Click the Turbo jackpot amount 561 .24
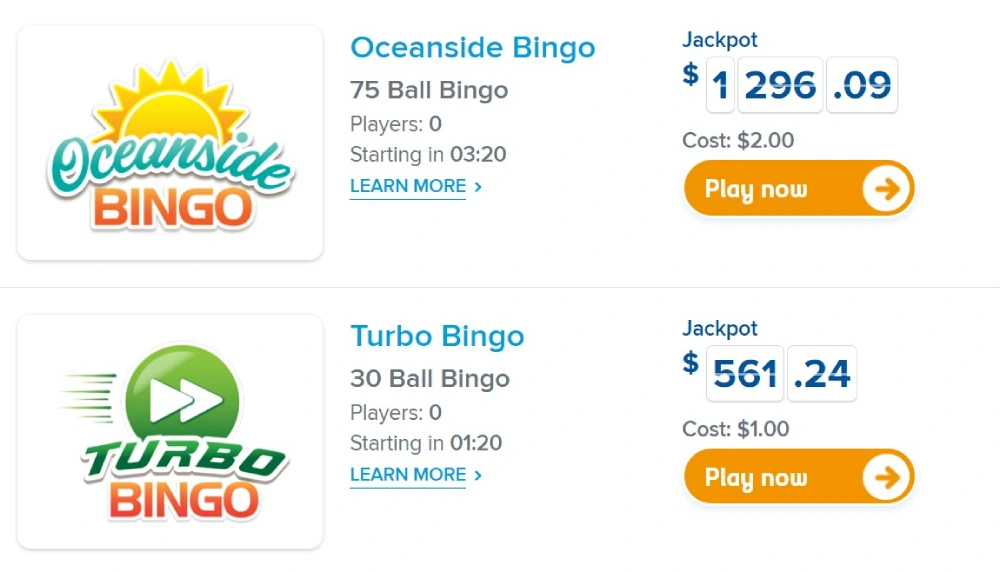The image size is (1000, 572). tap(781, 374)
